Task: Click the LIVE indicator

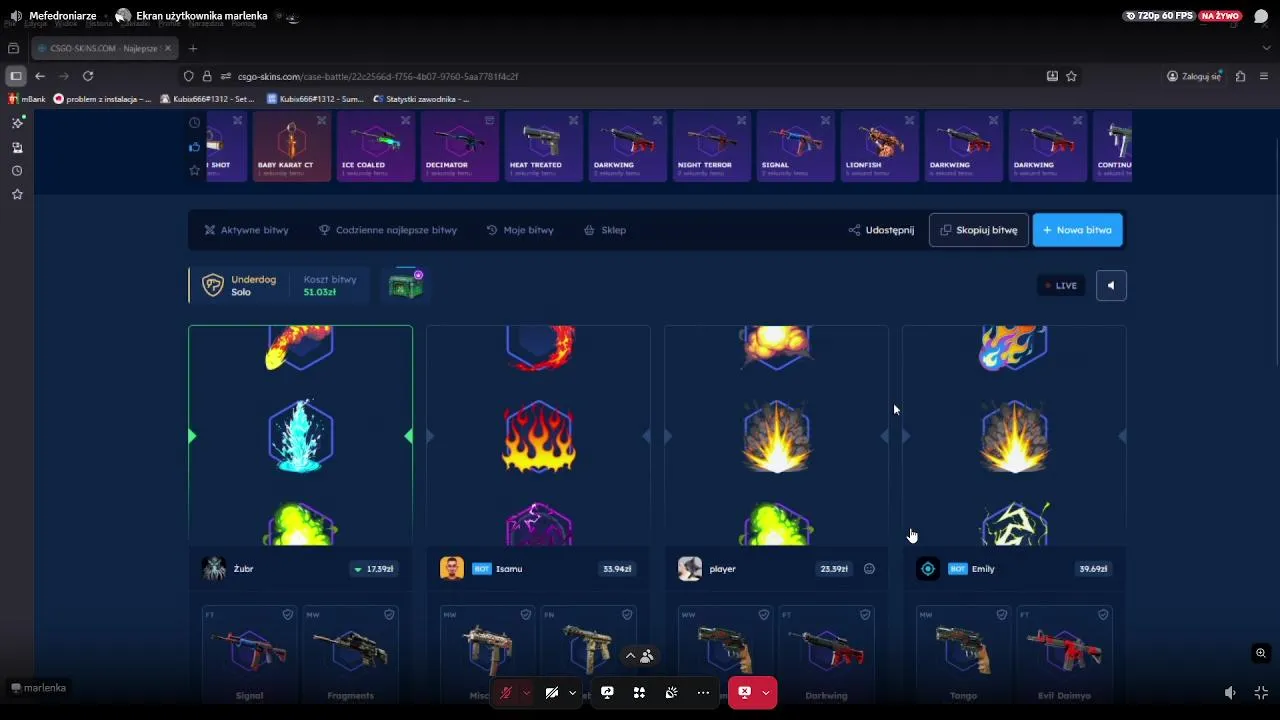Action: (1061, 285)
